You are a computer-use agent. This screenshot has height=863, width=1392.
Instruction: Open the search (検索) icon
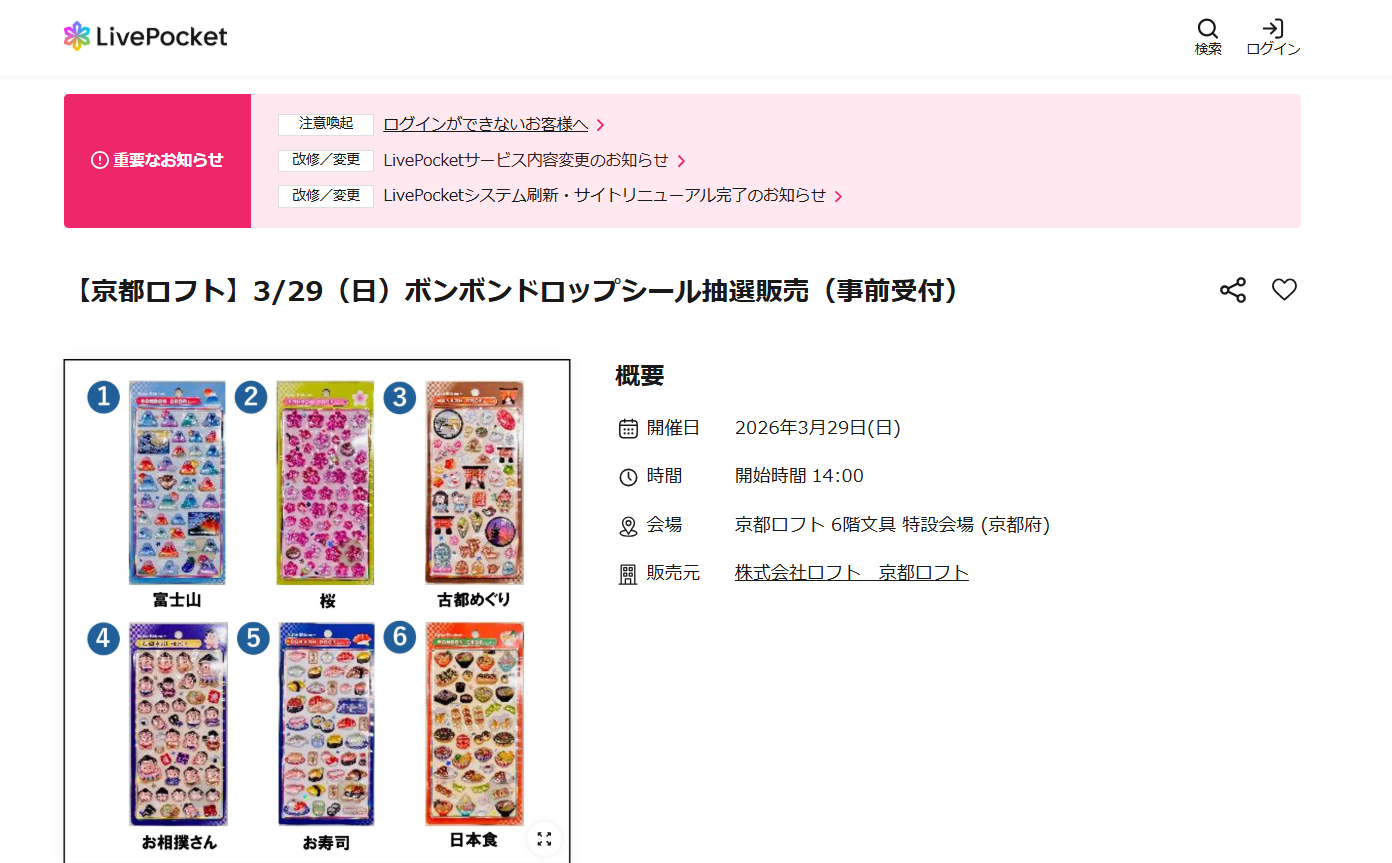point(1208,38)
